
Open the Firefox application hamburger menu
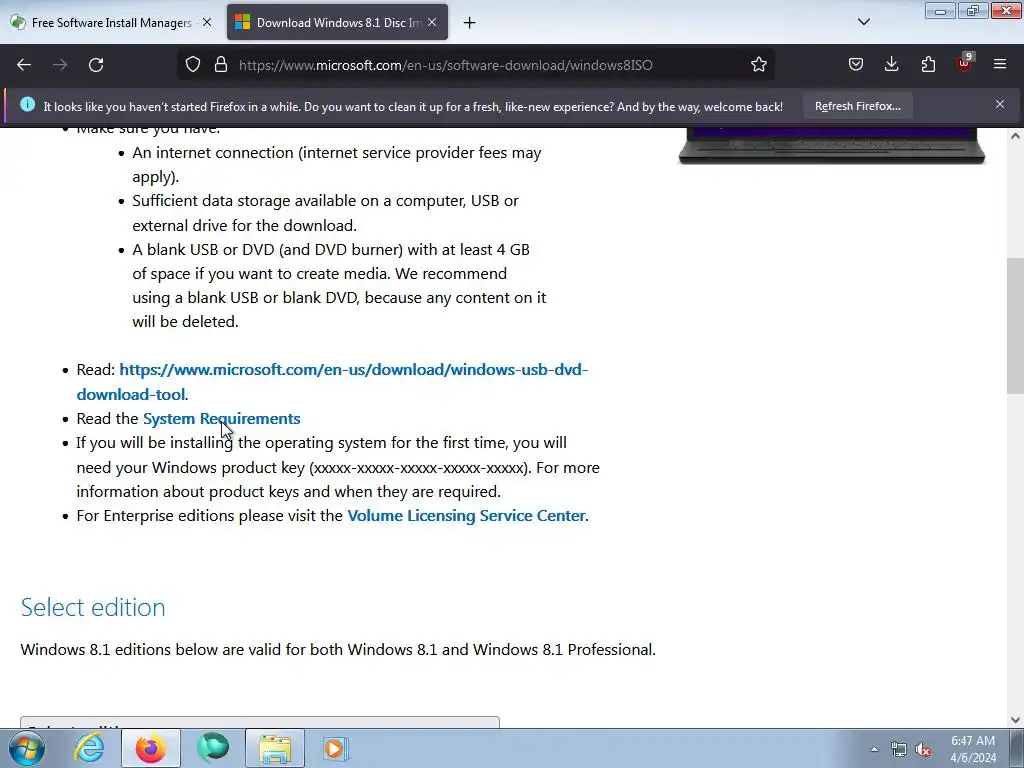pos(1000,65)
